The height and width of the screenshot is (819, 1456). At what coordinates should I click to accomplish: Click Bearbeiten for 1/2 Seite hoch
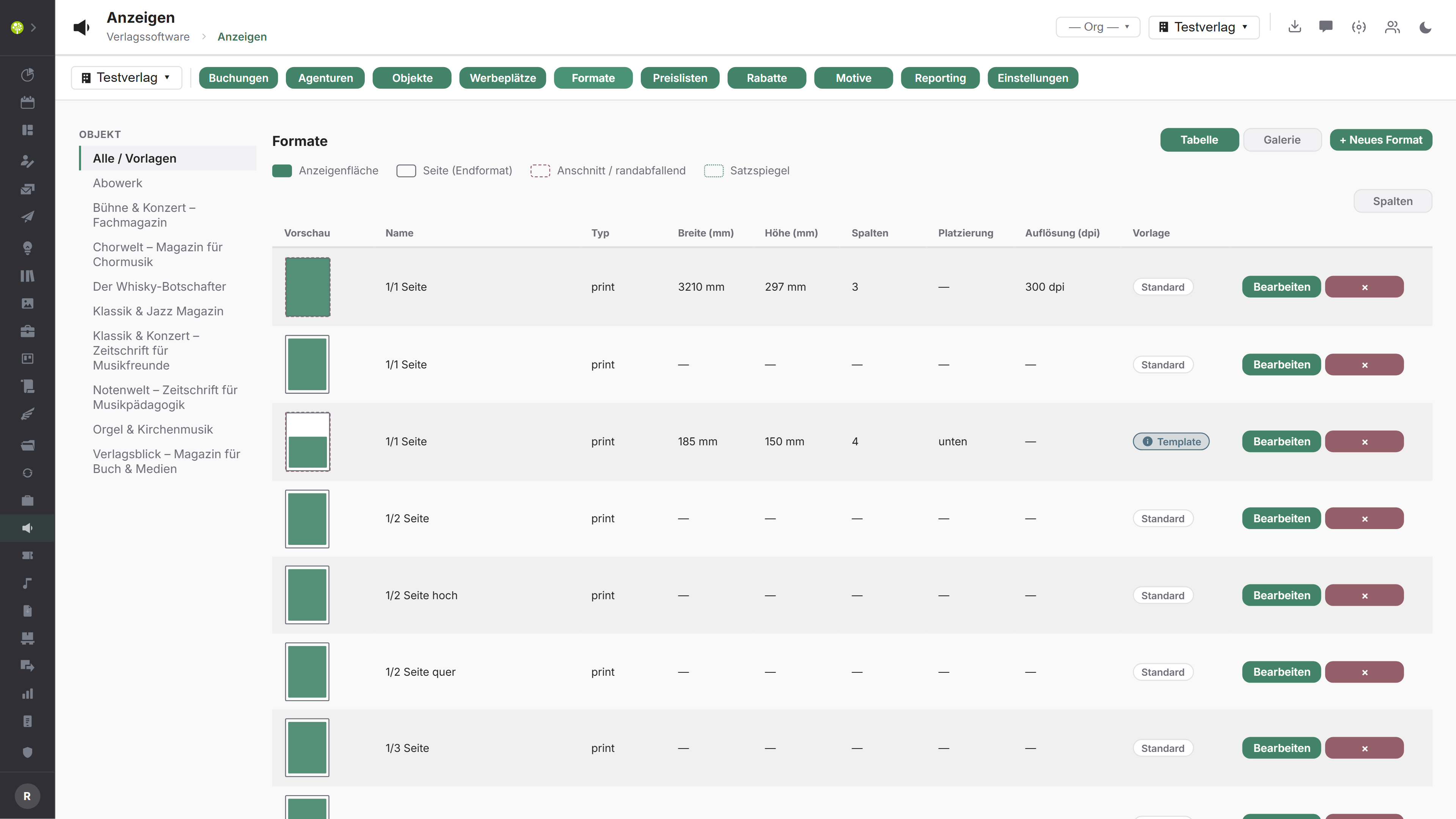click(1281, 595)
